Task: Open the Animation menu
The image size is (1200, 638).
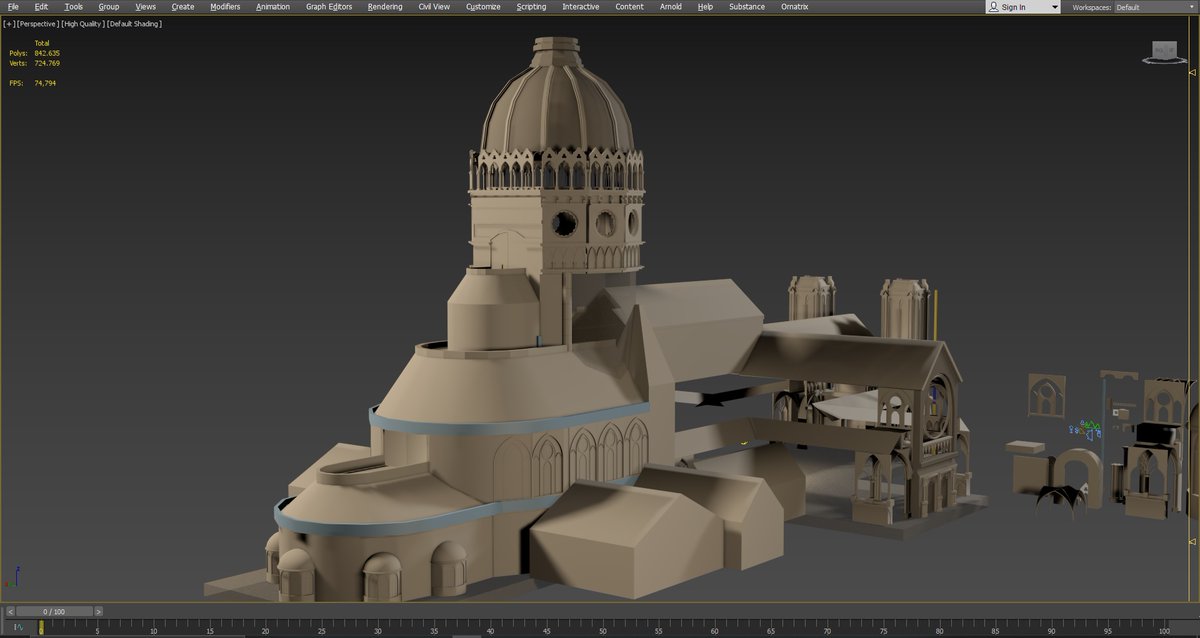Action: click(273, 7)
